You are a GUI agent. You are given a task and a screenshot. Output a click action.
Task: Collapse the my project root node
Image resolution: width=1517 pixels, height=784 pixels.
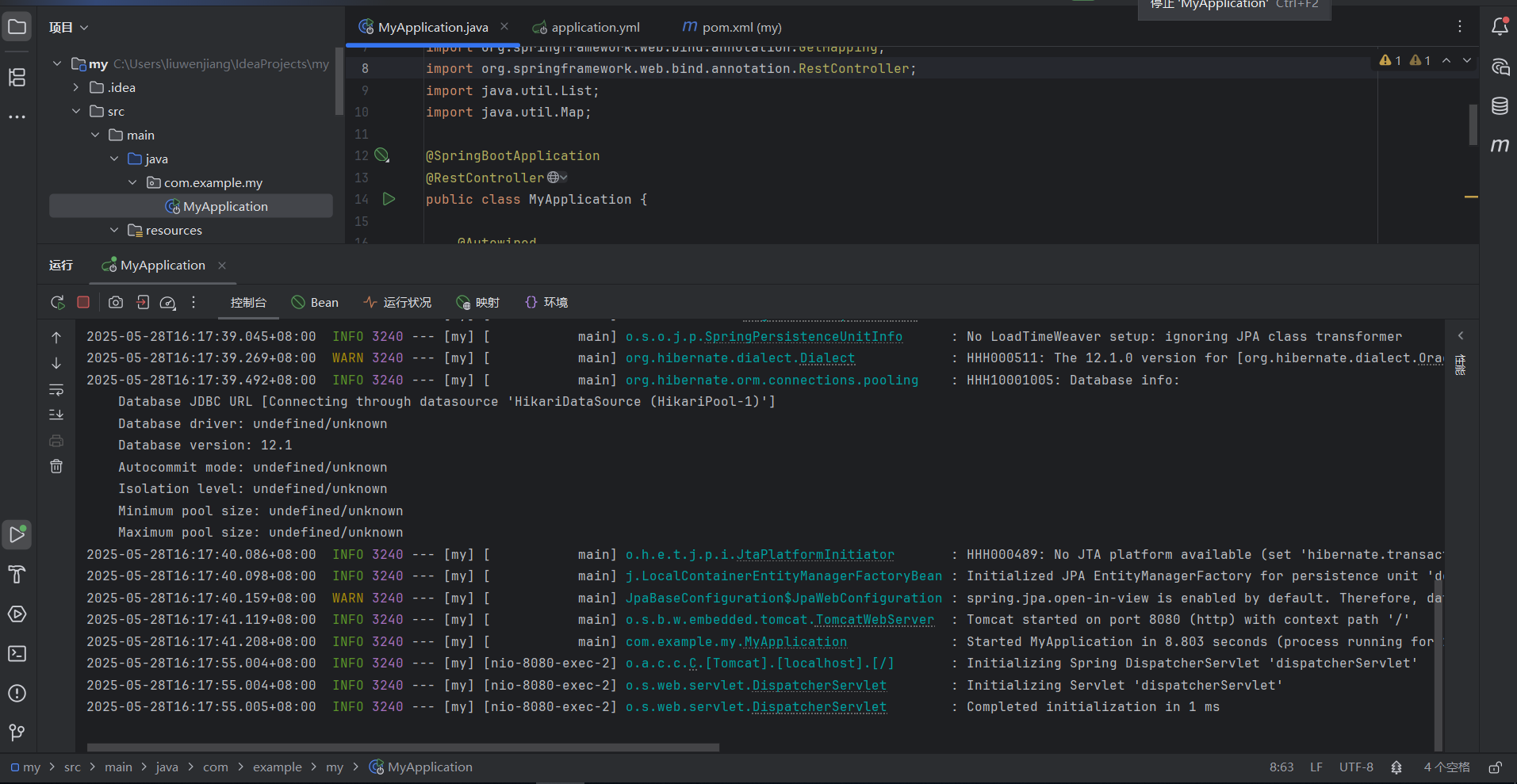[x=57, y=63]
